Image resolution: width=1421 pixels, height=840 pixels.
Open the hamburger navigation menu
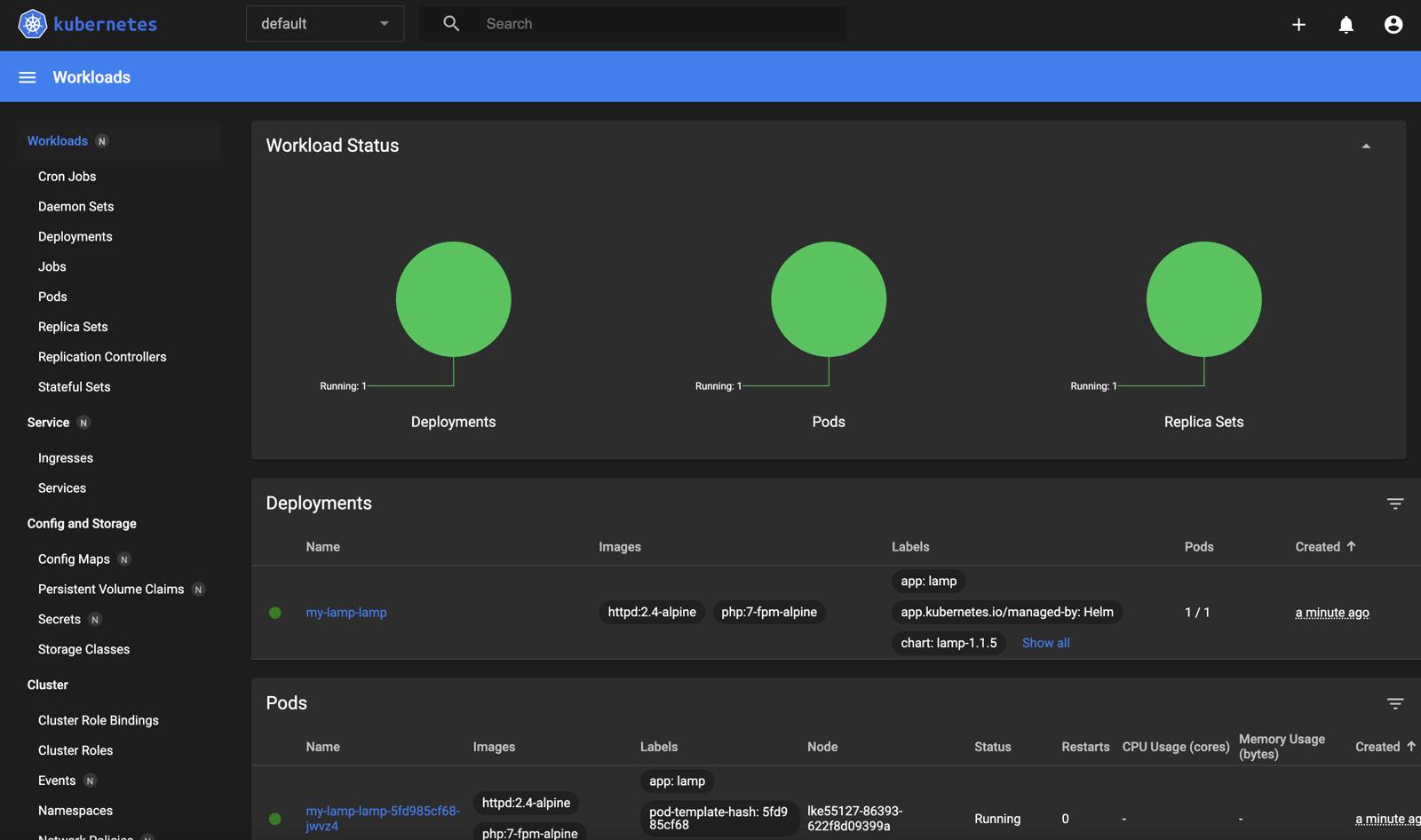[28, 77]
